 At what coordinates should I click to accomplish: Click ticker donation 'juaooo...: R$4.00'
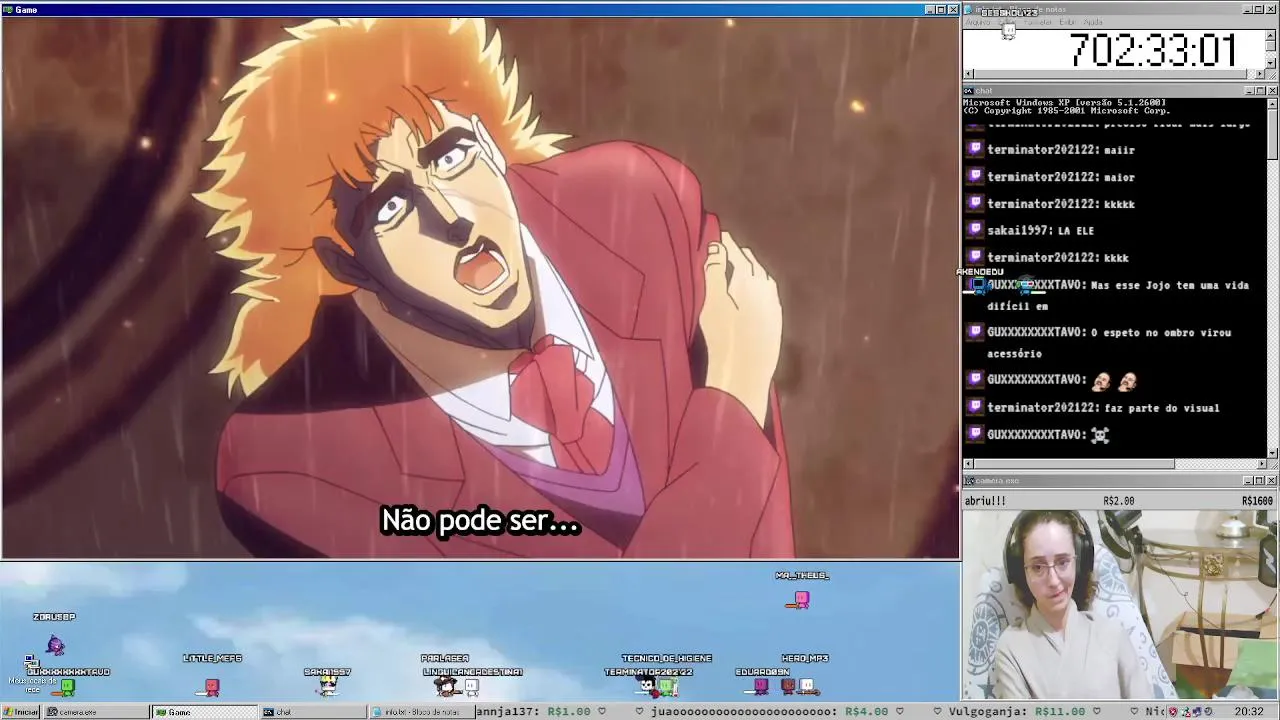point(769,712)
